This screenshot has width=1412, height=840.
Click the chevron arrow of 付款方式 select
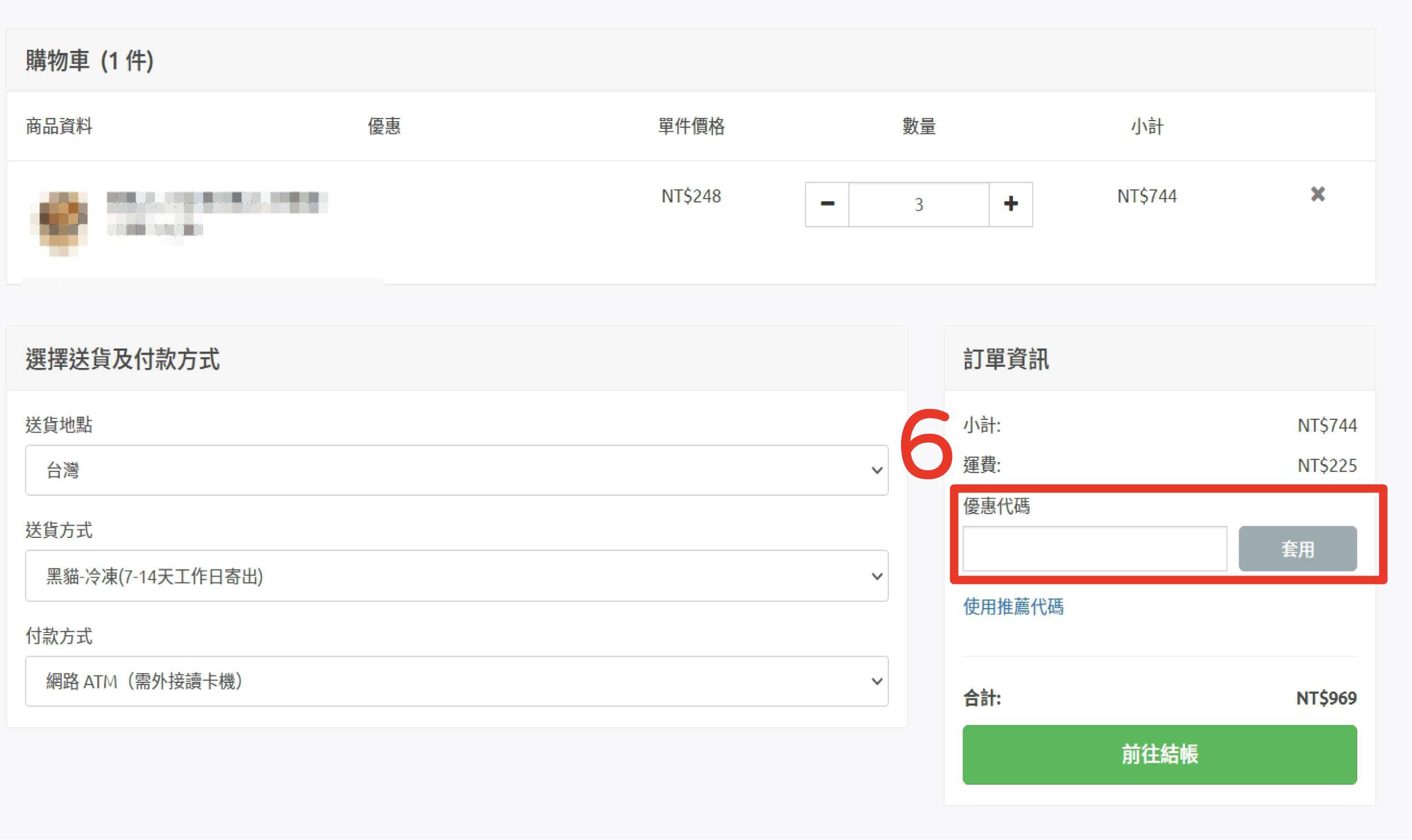coord(876,682)
